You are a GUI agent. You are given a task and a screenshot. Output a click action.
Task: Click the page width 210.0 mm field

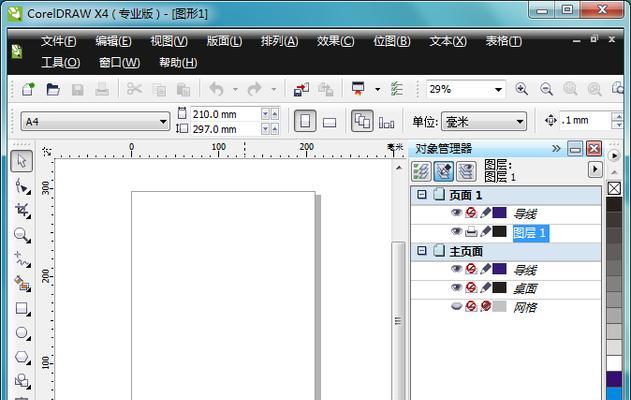click(x=225, y=114)
